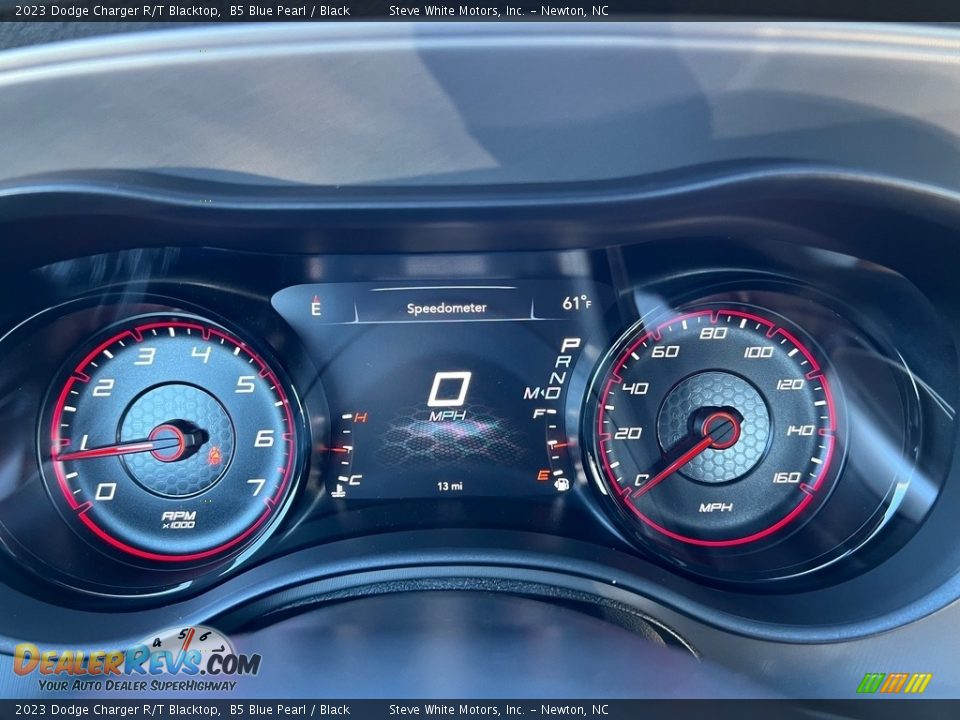960x720 pixels.
Task: Tap the 60 mark on analog speedometer
Action: [x=666, y=351]
